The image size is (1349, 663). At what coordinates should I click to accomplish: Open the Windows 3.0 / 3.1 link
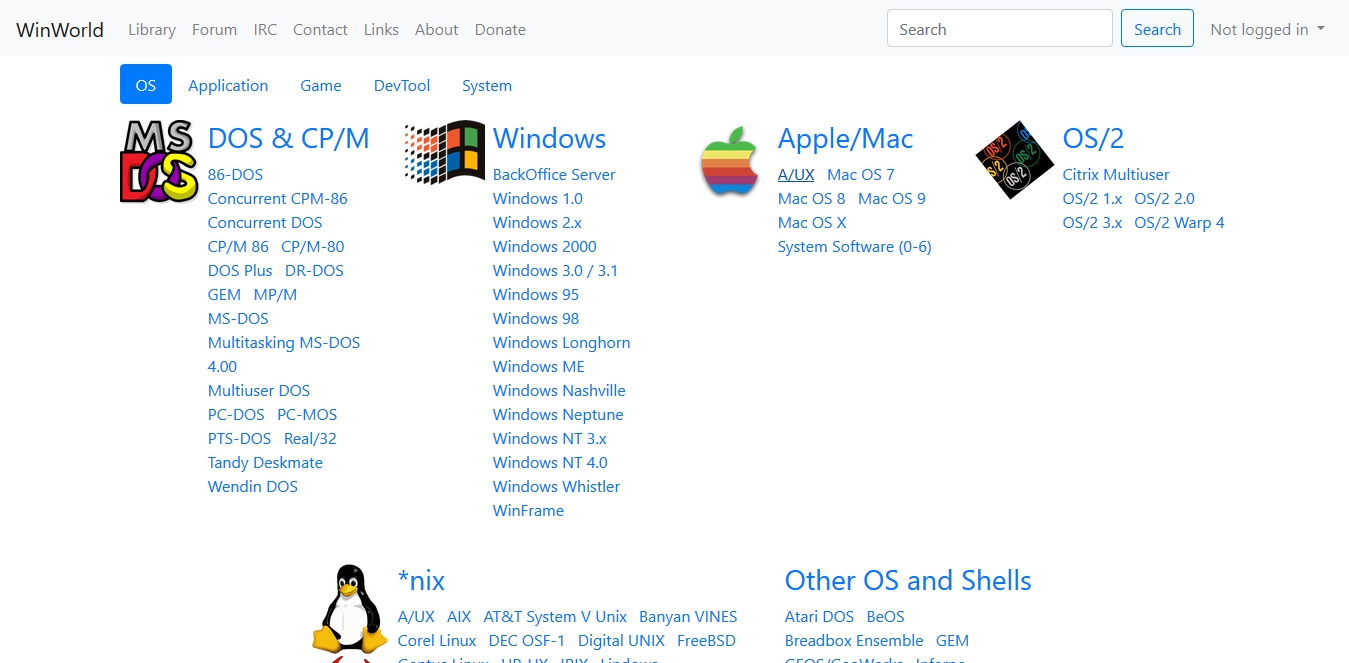(x=555, y=270)
